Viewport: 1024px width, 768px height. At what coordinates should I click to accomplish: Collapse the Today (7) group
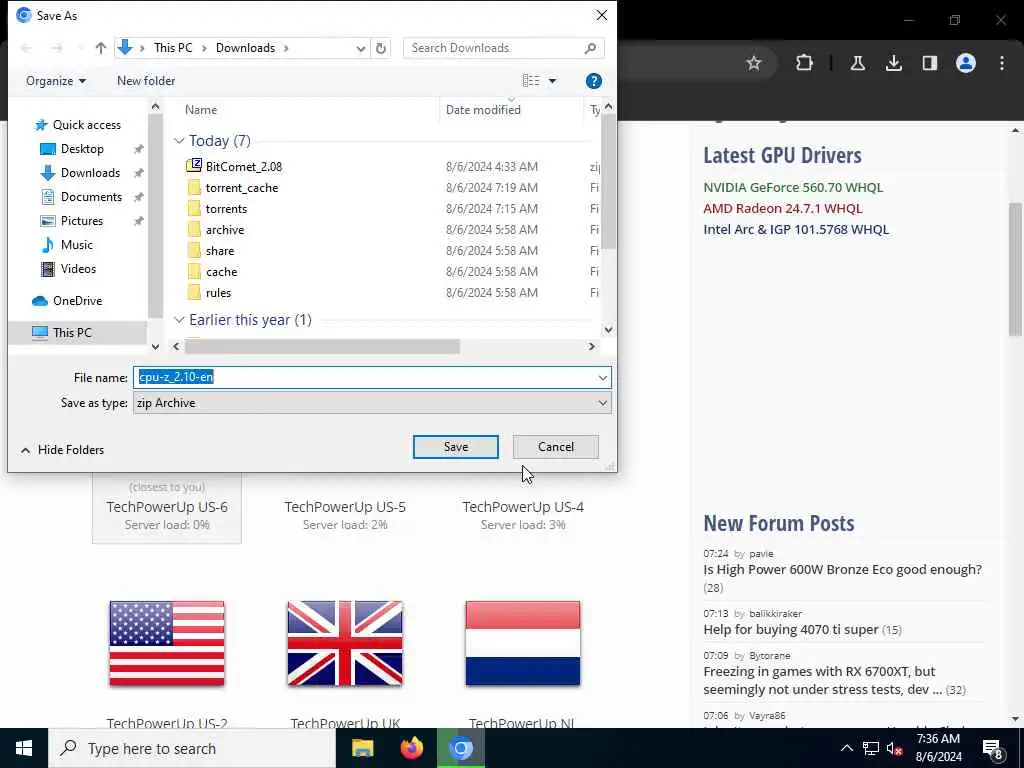tap(179, 141)
